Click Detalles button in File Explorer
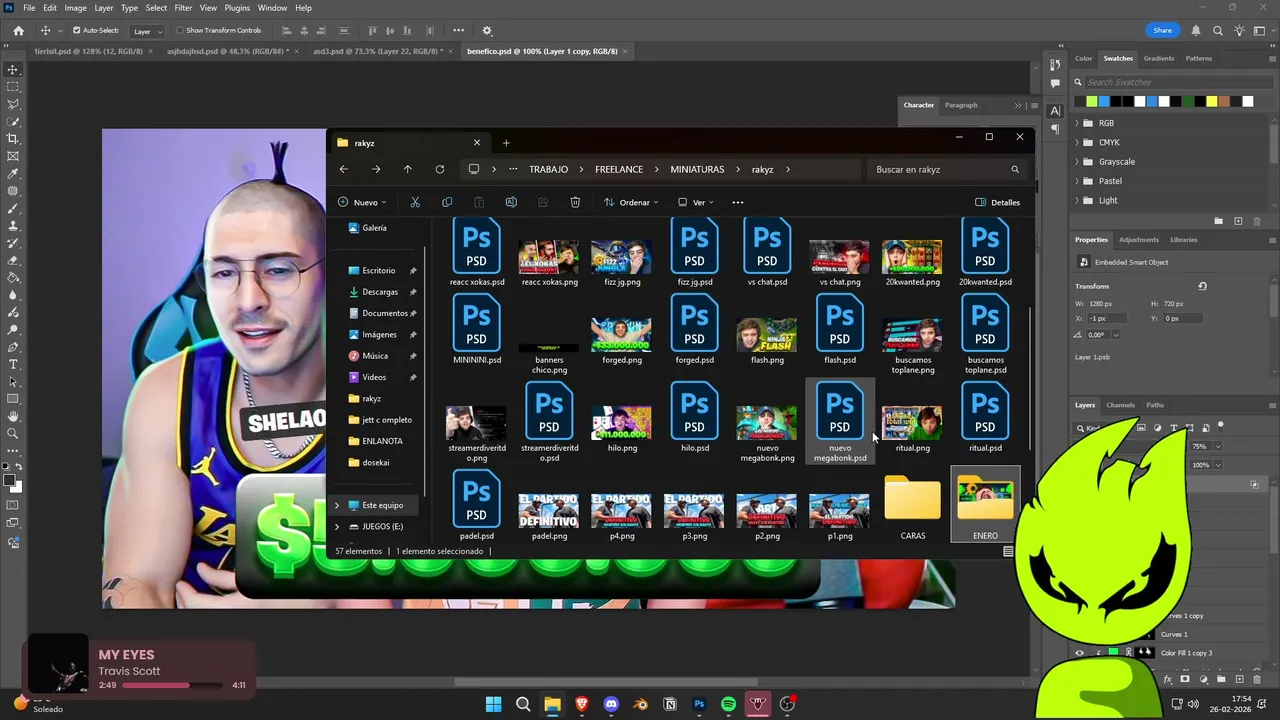1280x720 pixels. point(997,202)
